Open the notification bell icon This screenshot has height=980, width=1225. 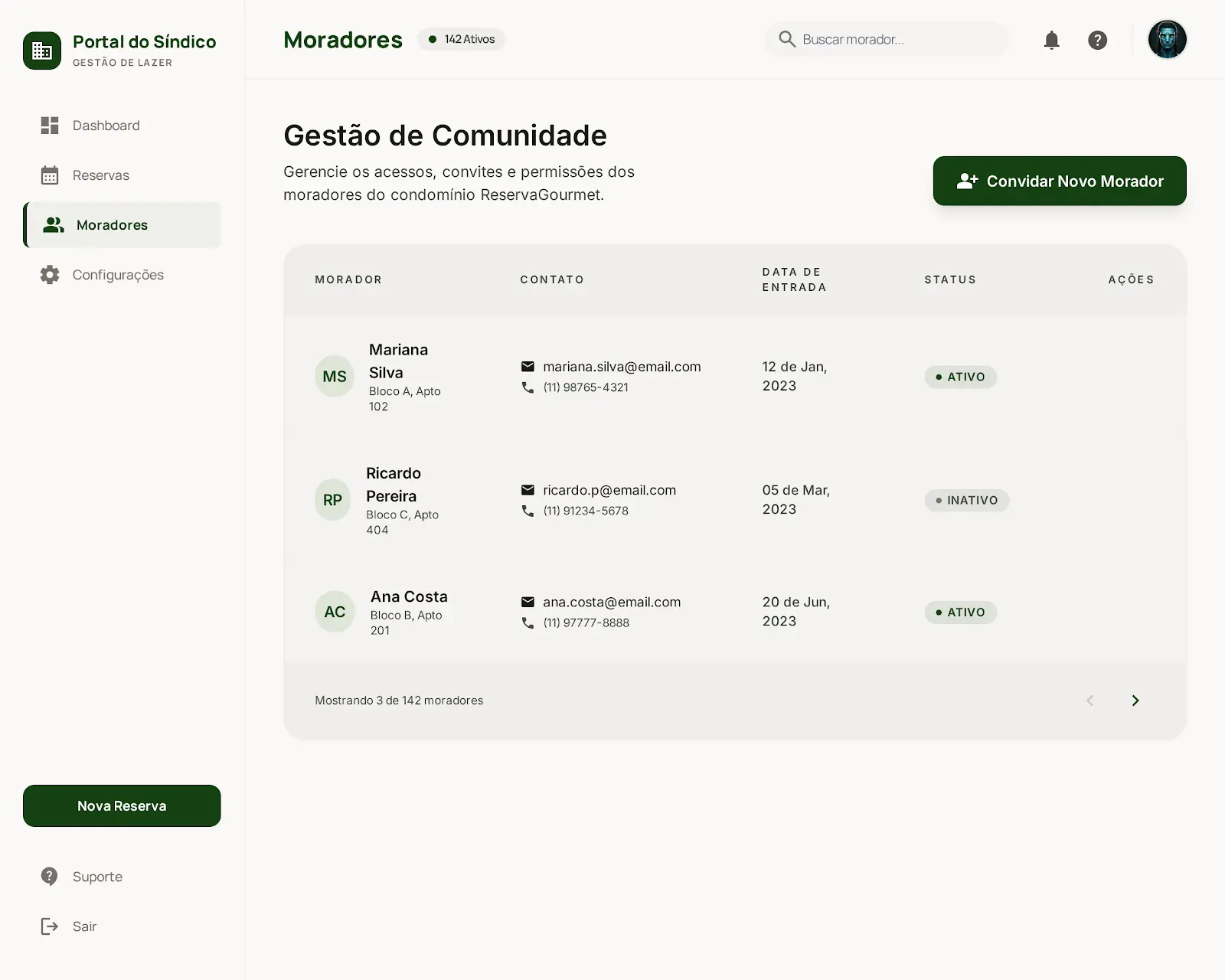[x=1052, y=40]
